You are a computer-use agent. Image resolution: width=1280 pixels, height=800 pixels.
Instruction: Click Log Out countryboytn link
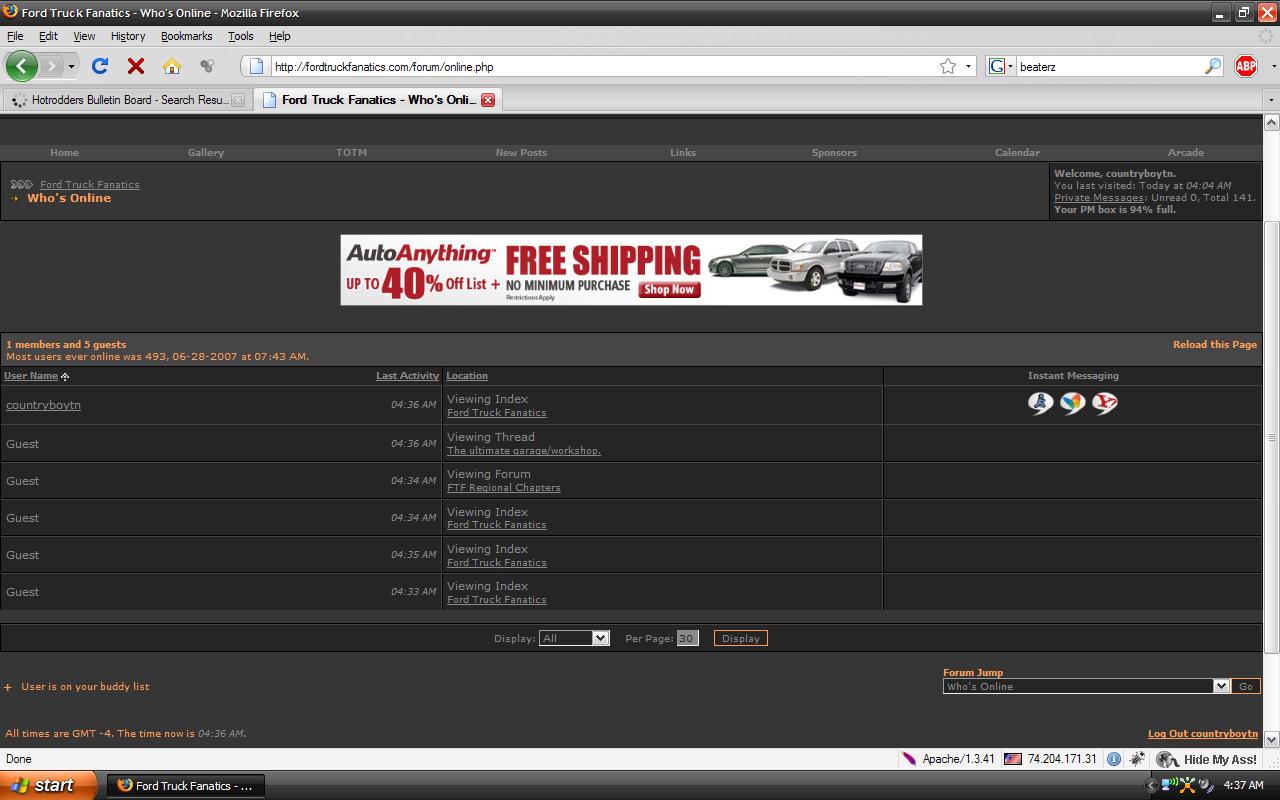(x=1203, y=734)
